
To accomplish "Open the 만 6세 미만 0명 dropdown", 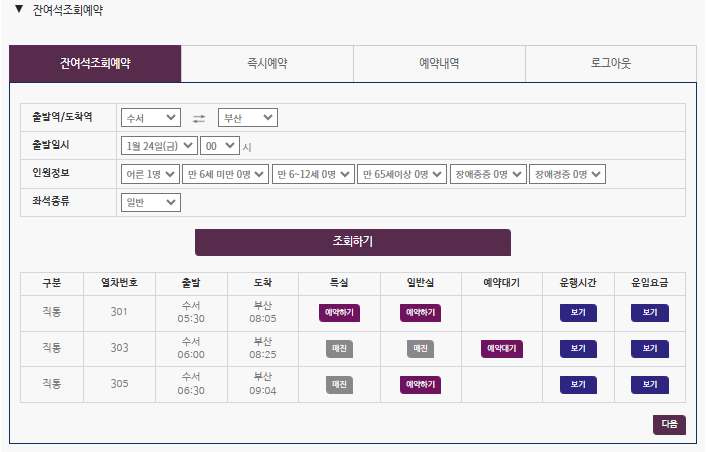I will point(225,174).
